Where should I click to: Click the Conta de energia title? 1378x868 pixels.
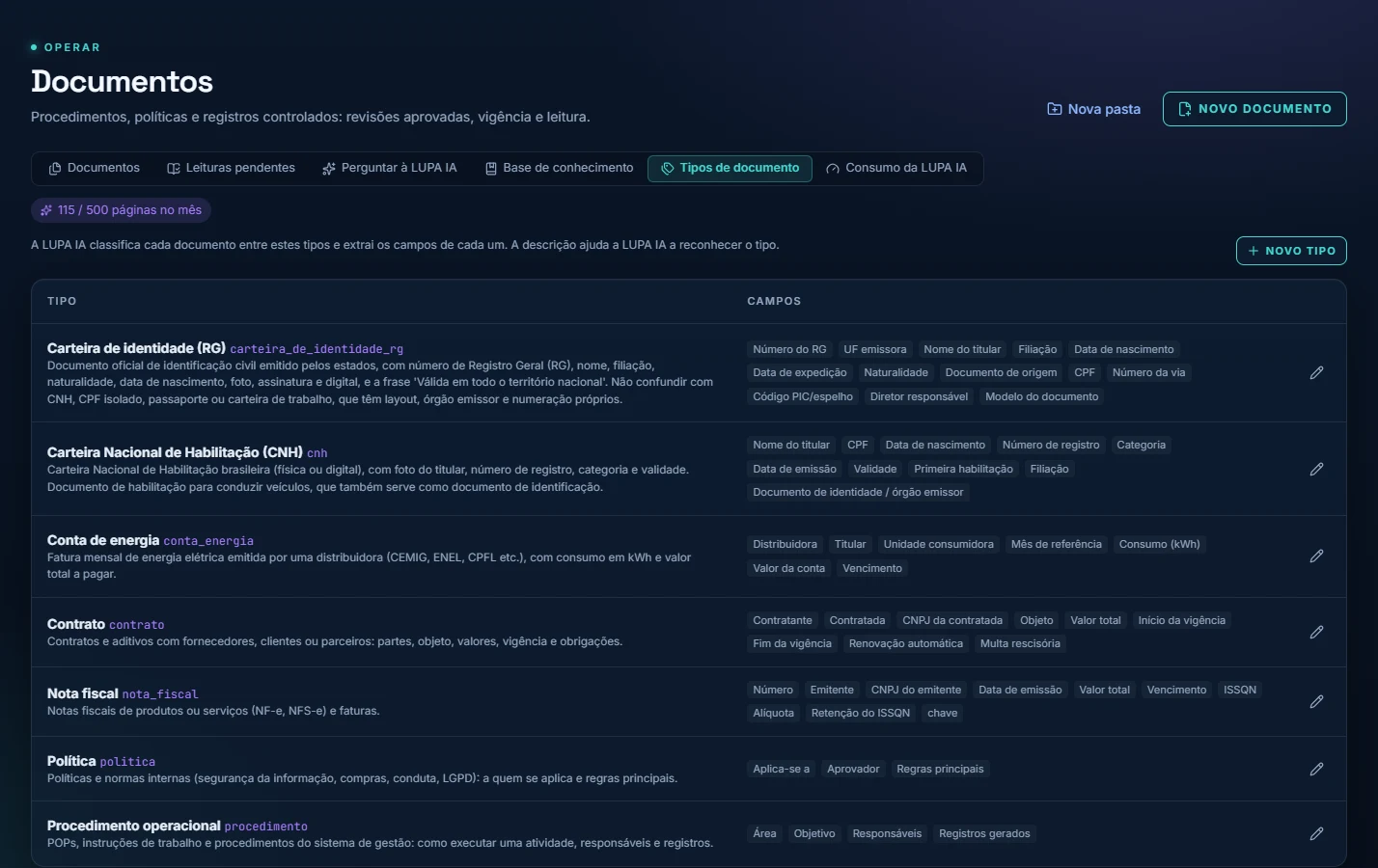(103, 540)
